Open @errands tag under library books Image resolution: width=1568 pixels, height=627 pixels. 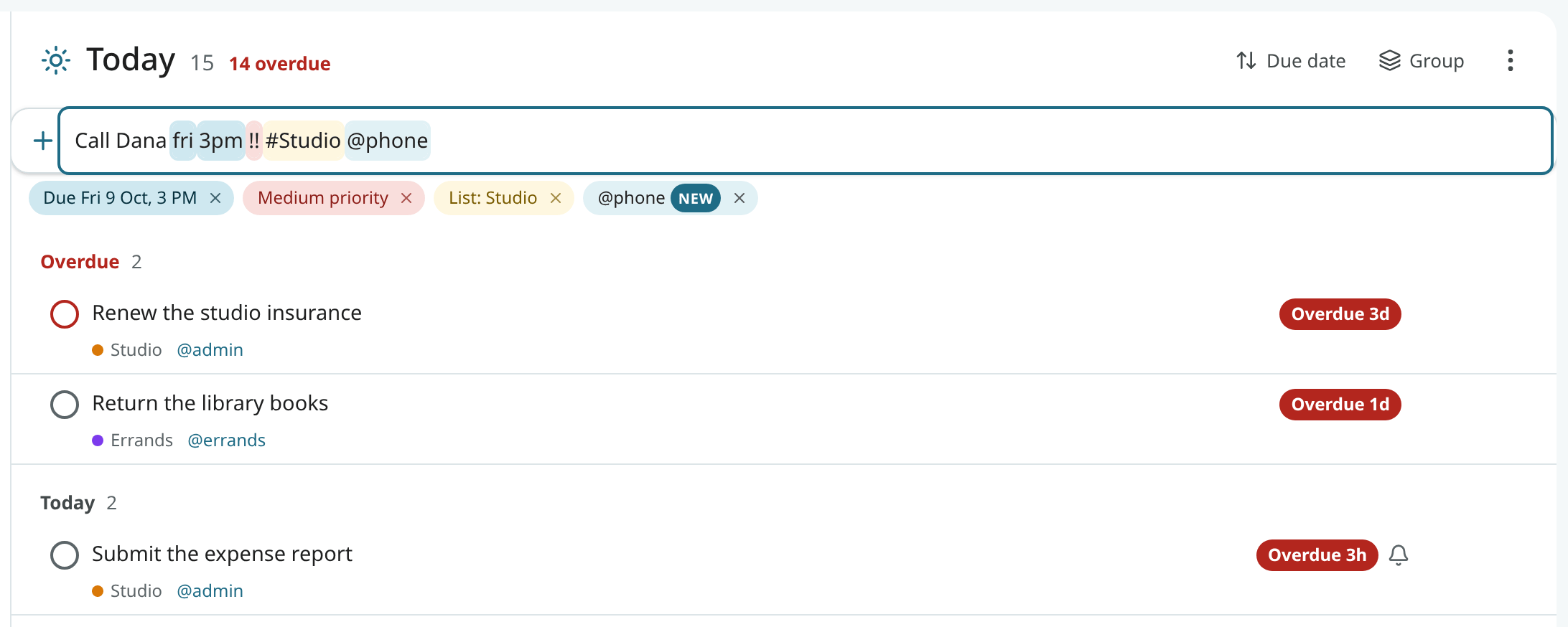point(227,440)
